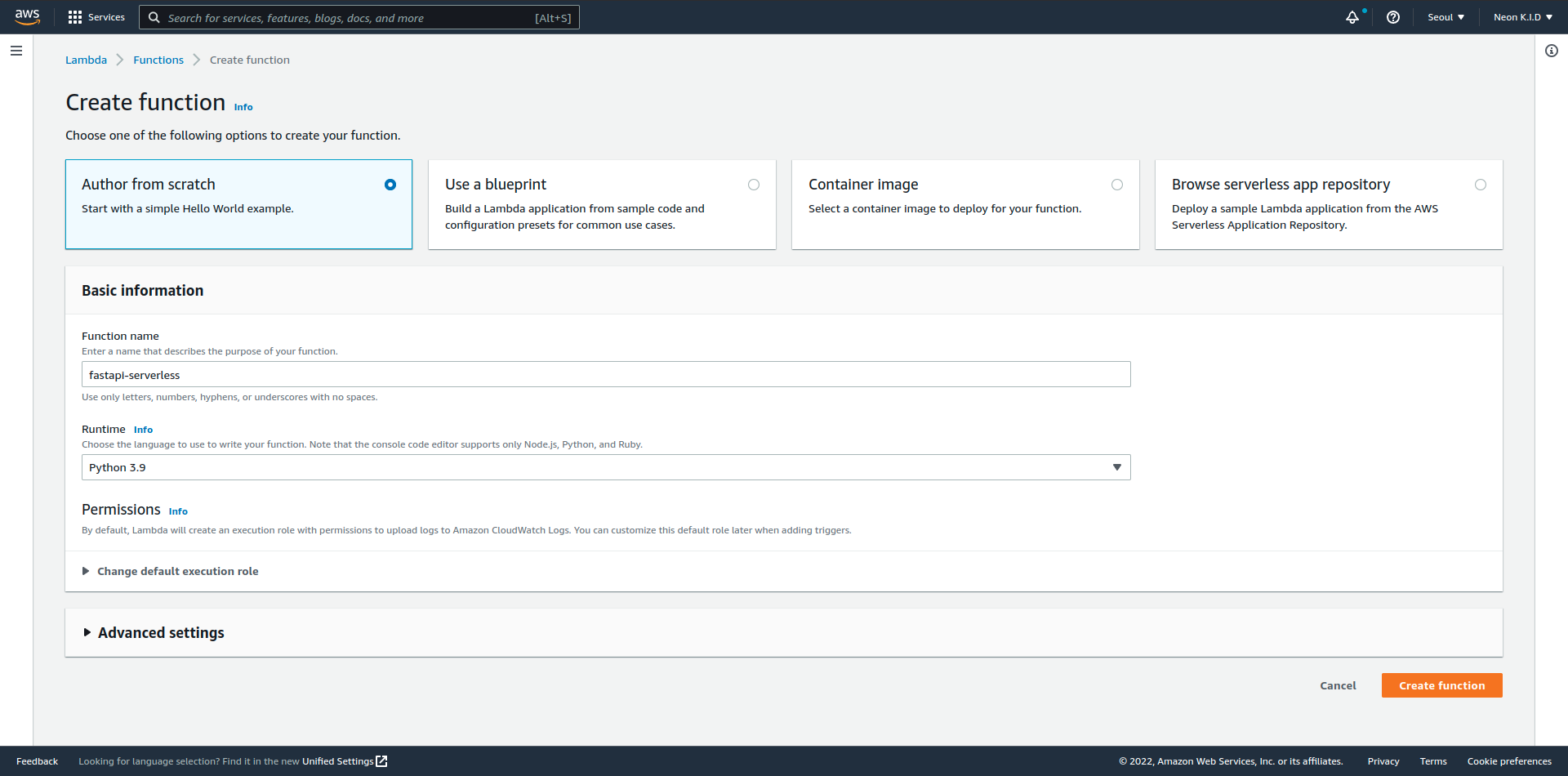Screen dimensions: 1568x776
Task: Open the Terms footer link
Action: (x=1433, y=761)
